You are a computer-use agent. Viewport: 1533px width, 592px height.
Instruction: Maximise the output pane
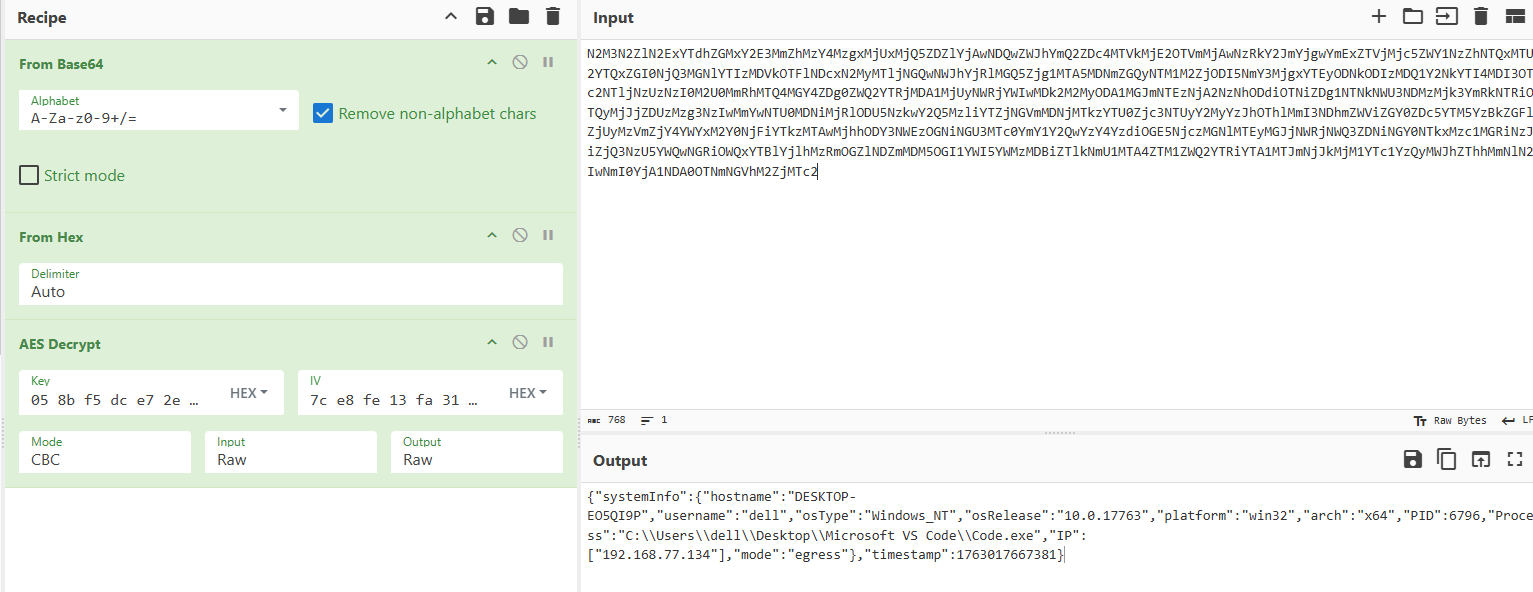1514,460
